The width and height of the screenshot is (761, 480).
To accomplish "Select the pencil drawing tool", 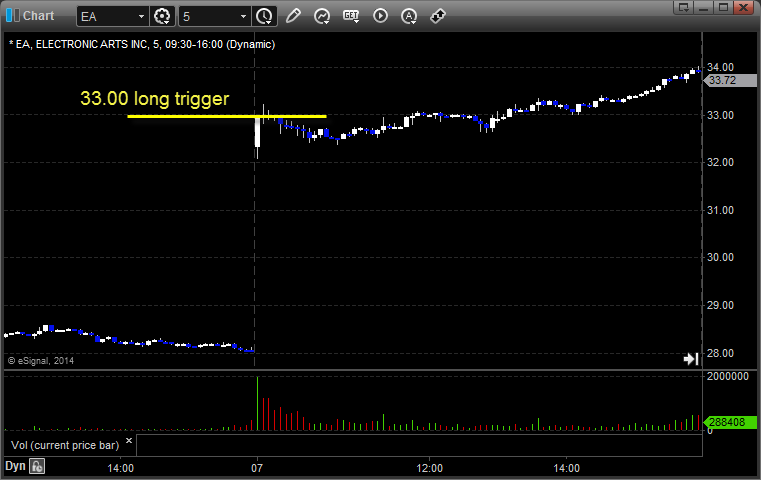I will 293,16.
